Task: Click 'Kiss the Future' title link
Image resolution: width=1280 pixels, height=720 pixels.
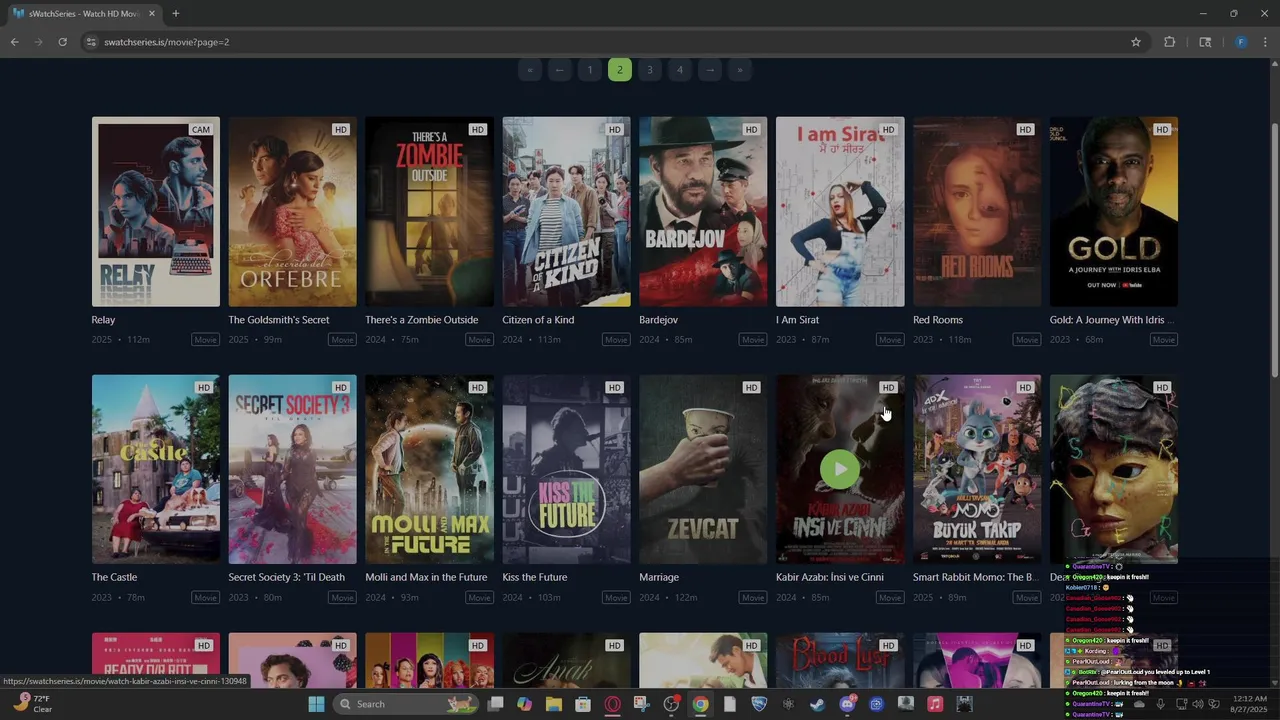Action: [x=535, y=577]
